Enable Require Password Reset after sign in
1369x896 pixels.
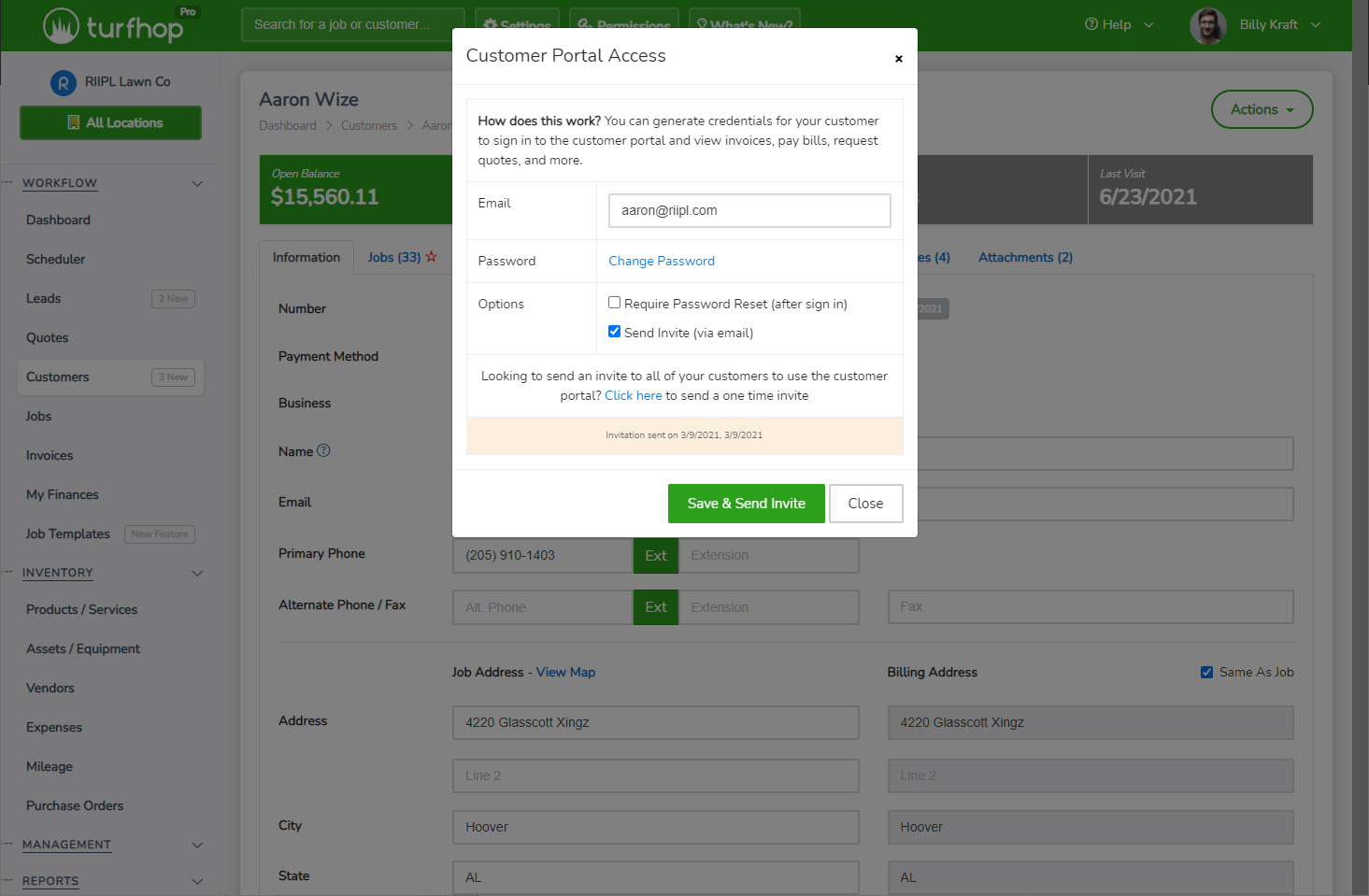[614, 302]
